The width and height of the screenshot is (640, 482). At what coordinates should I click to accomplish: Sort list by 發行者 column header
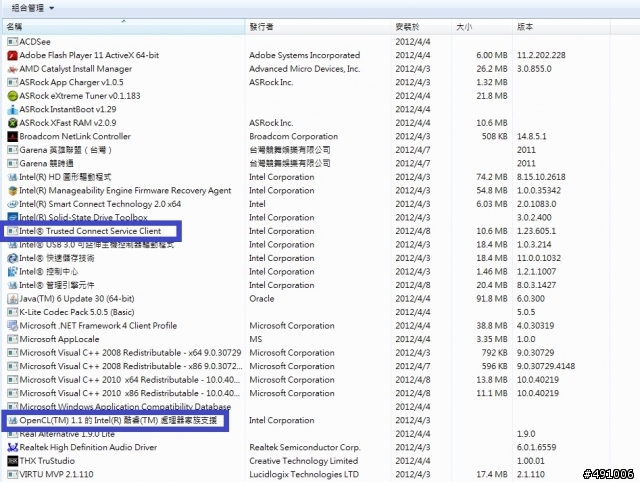(318, 27)
